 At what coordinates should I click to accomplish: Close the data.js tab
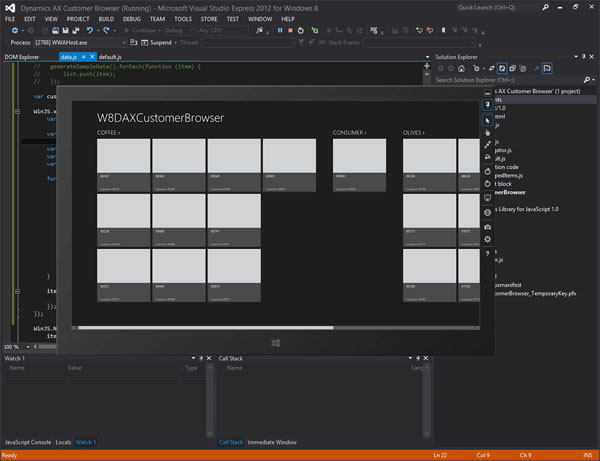coord(92,57)
